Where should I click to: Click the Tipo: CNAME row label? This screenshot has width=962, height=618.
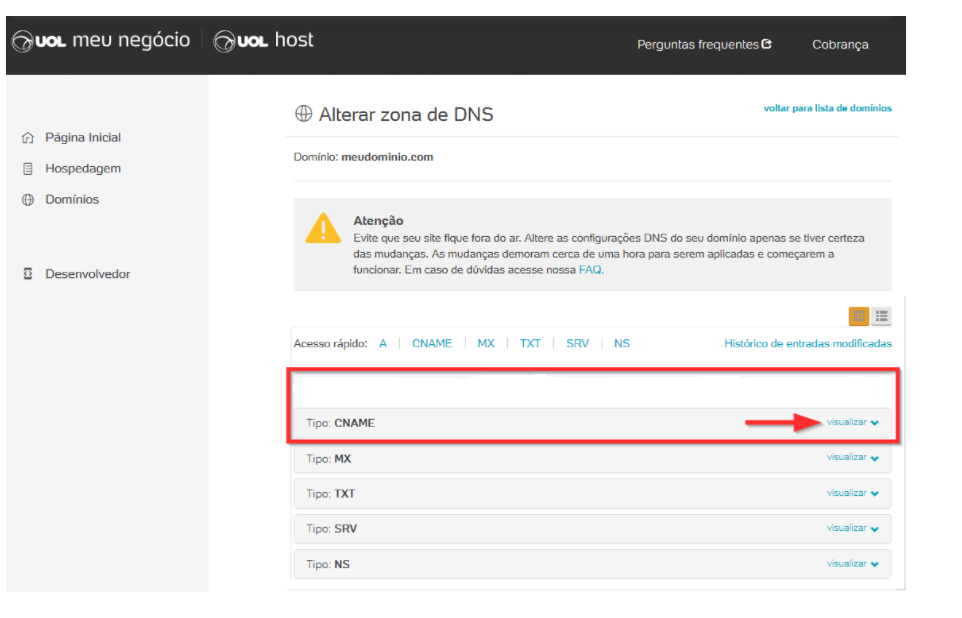341,423
